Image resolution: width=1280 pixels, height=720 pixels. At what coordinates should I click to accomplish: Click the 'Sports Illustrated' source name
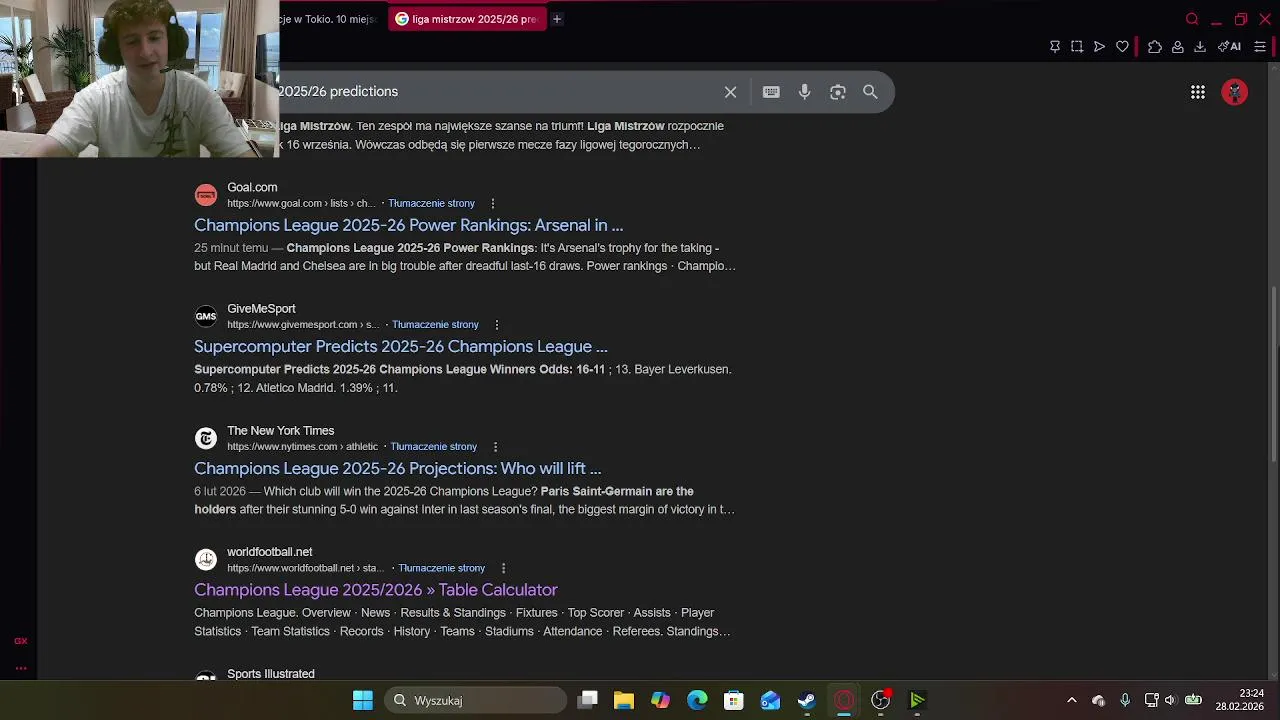[271, 674]
